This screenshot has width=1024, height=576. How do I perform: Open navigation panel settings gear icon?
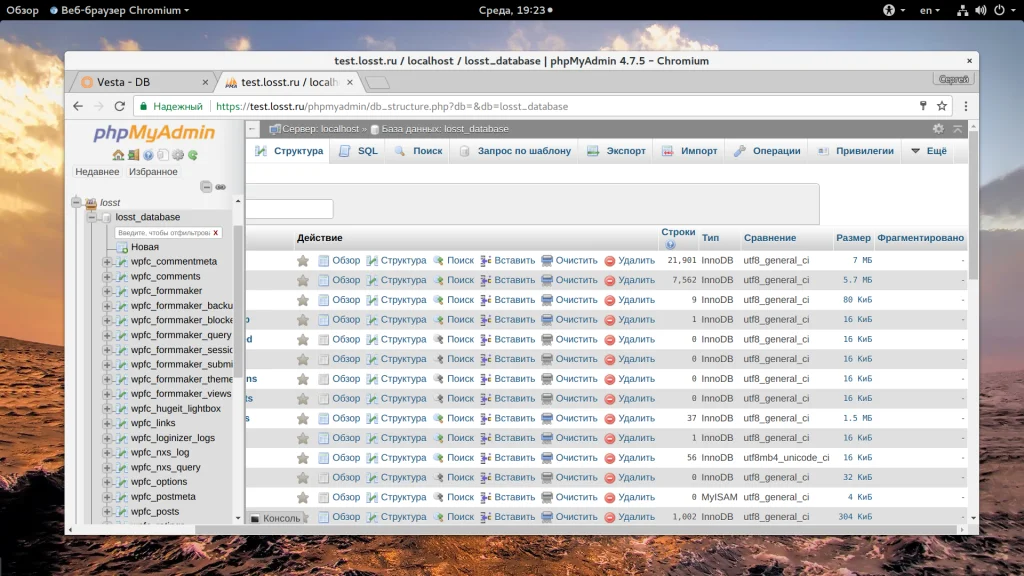click(177, 155)
